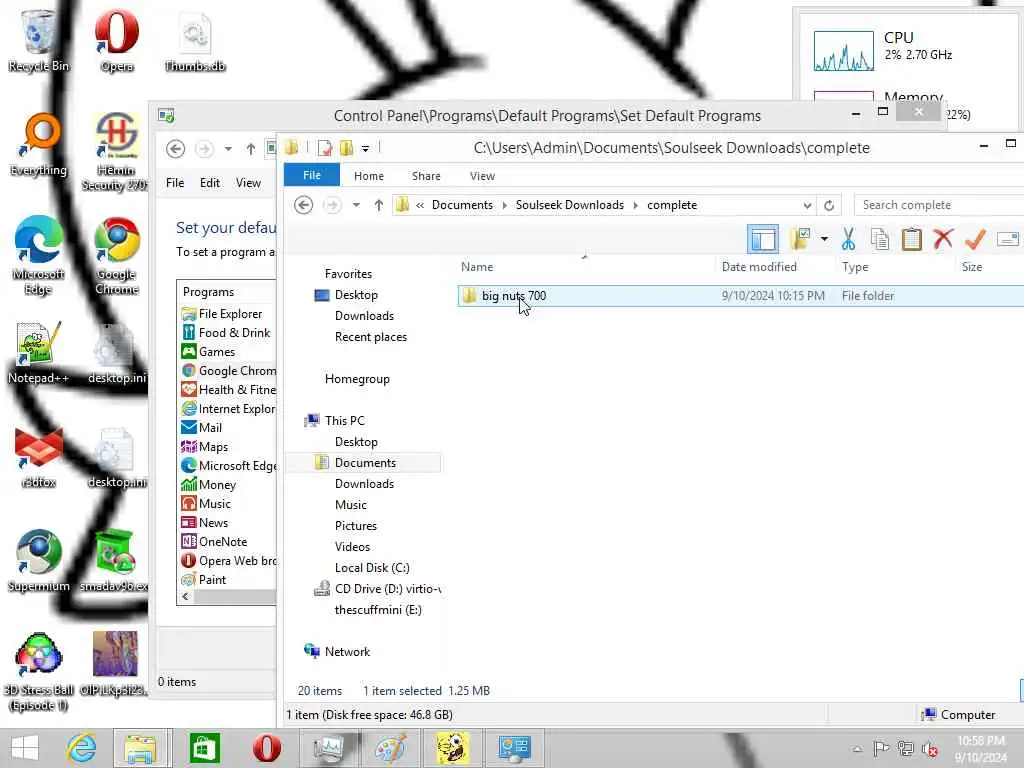Screen dimensions: 1024x768
Task: Open Opera desktop shortcut icon
Action: click(117, 39)
